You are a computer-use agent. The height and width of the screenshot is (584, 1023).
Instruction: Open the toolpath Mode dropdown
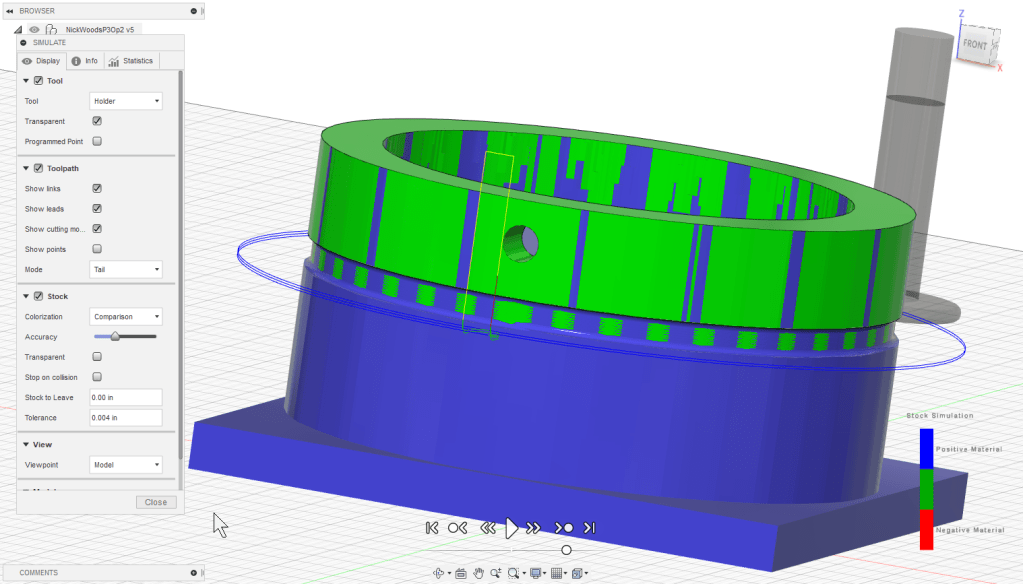tap(126, 270)
